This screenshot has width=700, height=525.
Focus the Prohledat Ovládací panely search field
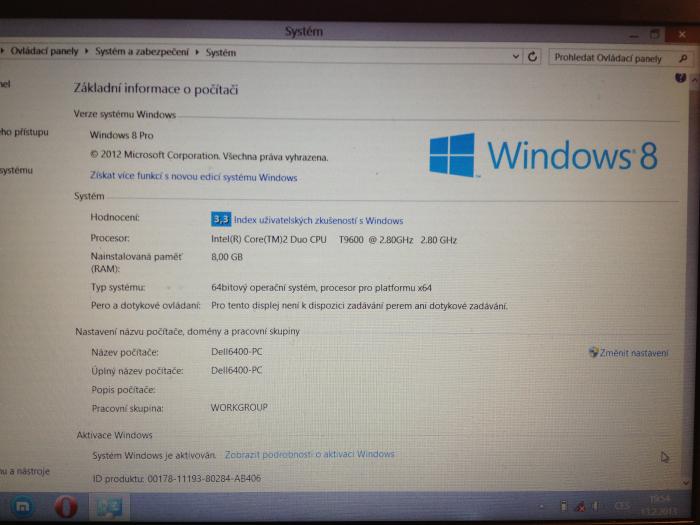(608, 58)
